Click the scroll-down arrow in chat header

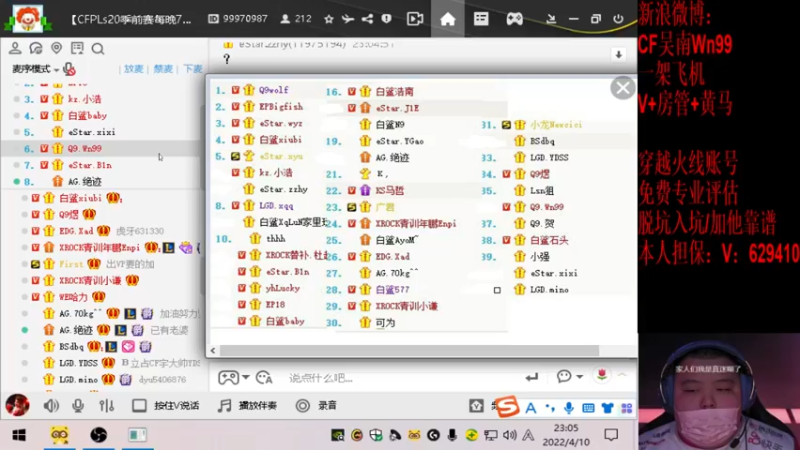pos(618,55)
